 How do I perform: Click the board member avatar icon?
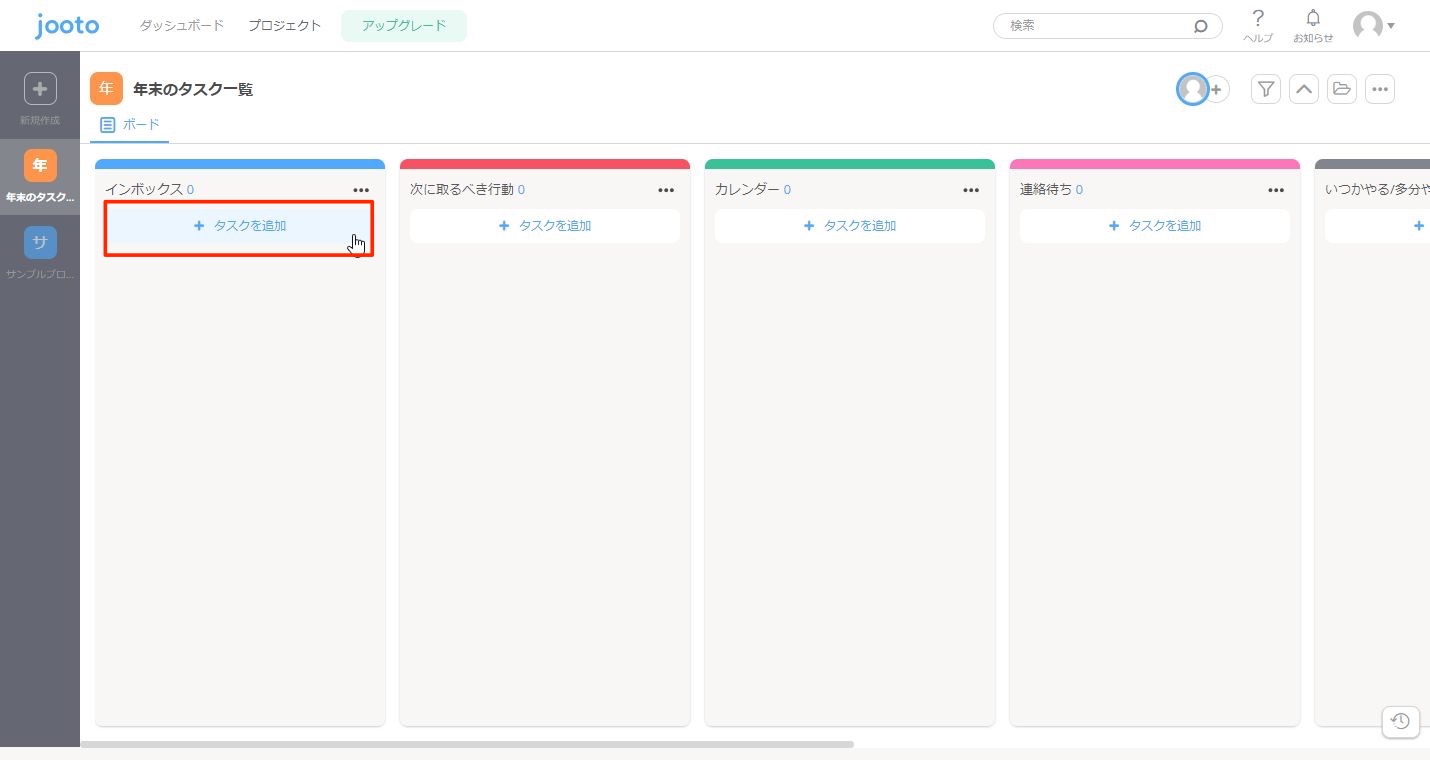pos(1192,89)
